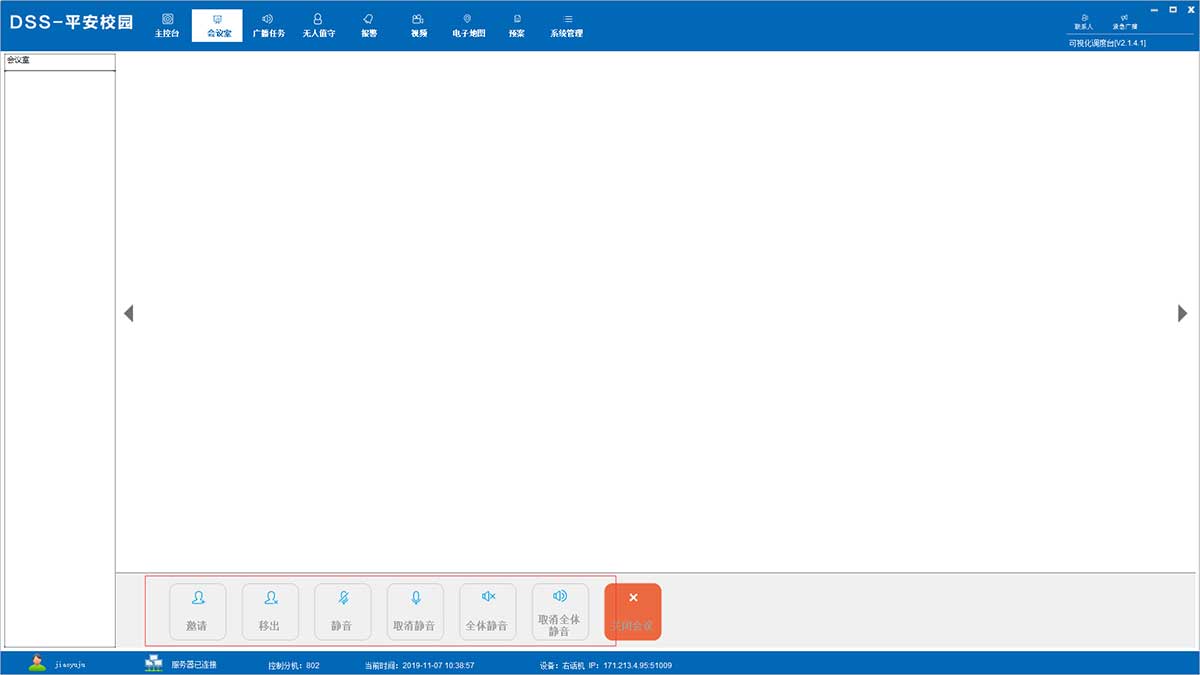The image size is (1200, 675).
Task: Open the 预案 plans module
Action: (x=516, y=25)
